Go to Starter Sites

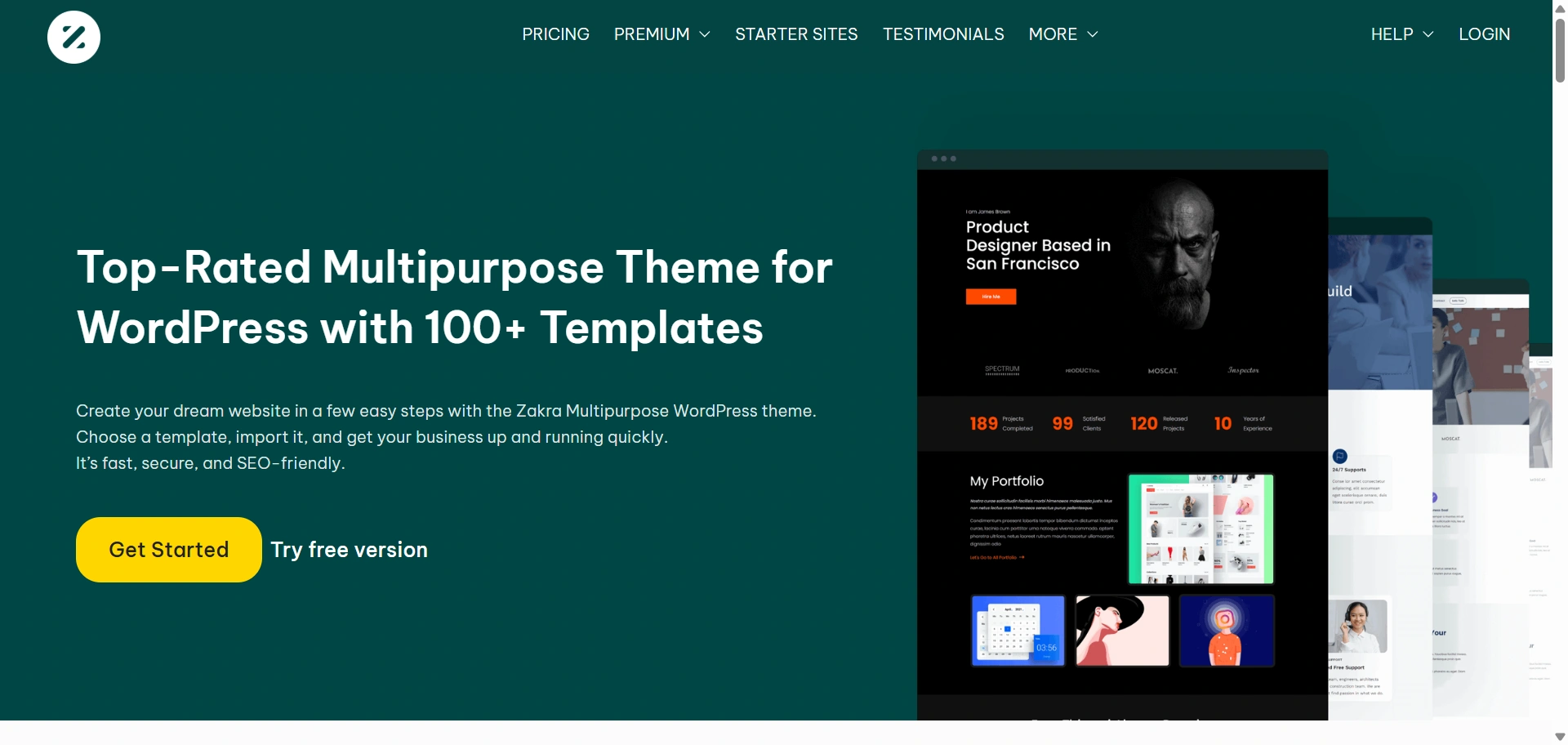[796, 34]
